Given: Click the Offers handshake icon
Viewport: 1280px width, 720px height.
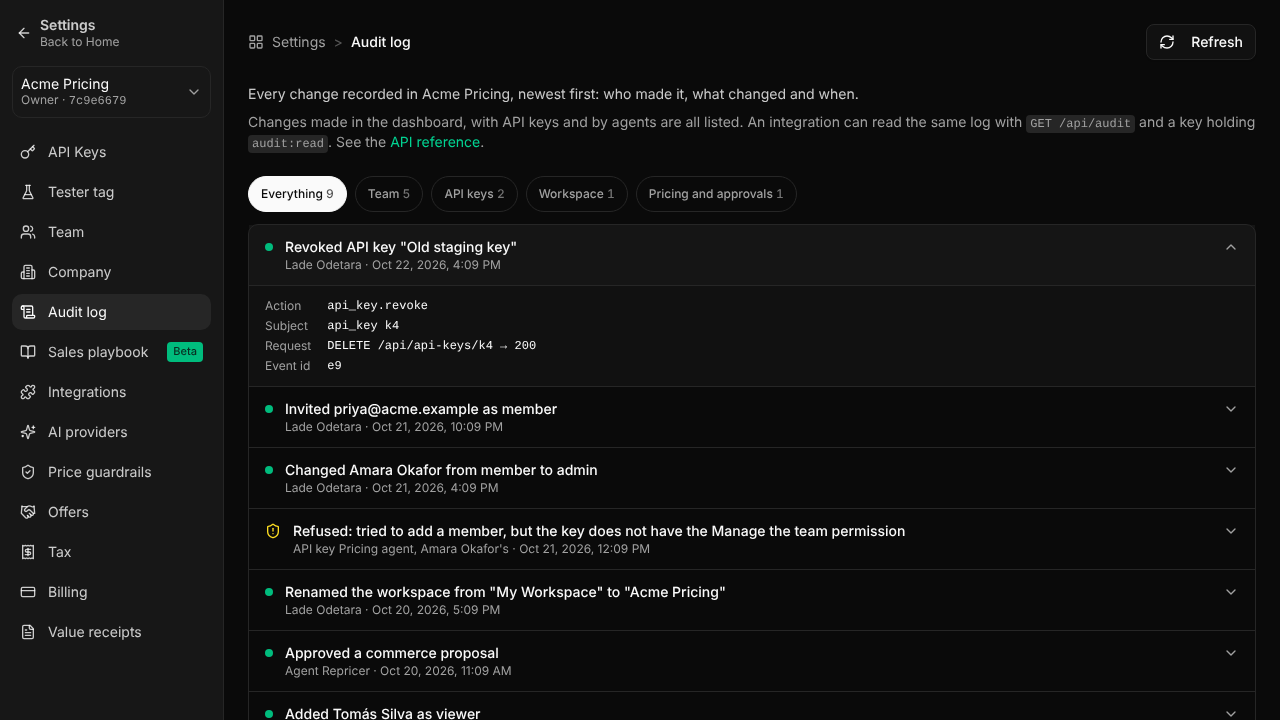Looking at the screenshot, I should pos(28,512).
